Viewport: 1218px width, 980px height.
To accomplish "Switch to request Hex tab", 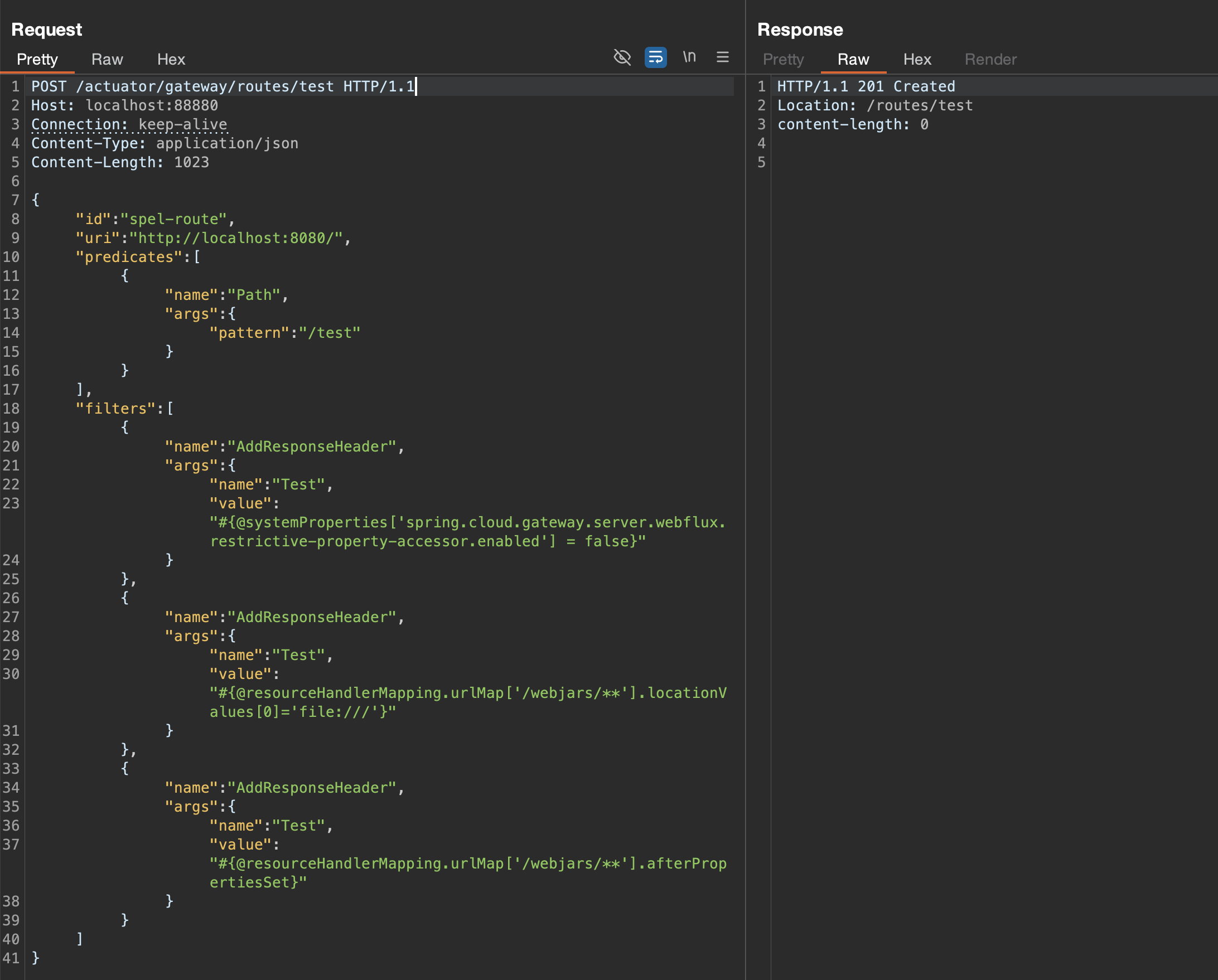I will tap(171, 59).
